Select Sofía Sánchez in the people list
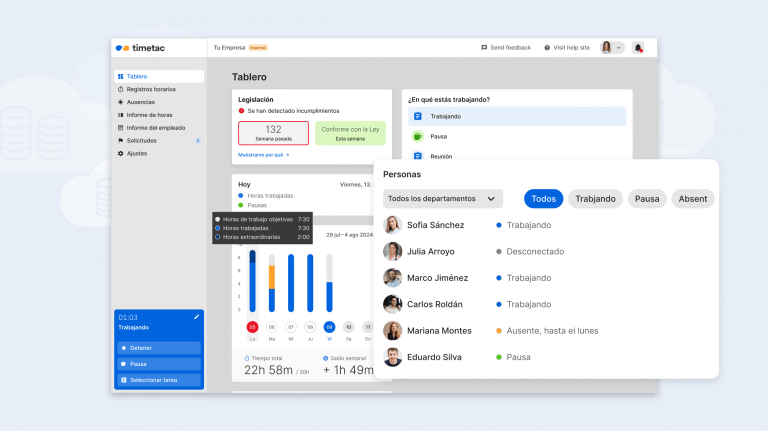The width and height of the screenshot is (768, 431). coord(435,225)
